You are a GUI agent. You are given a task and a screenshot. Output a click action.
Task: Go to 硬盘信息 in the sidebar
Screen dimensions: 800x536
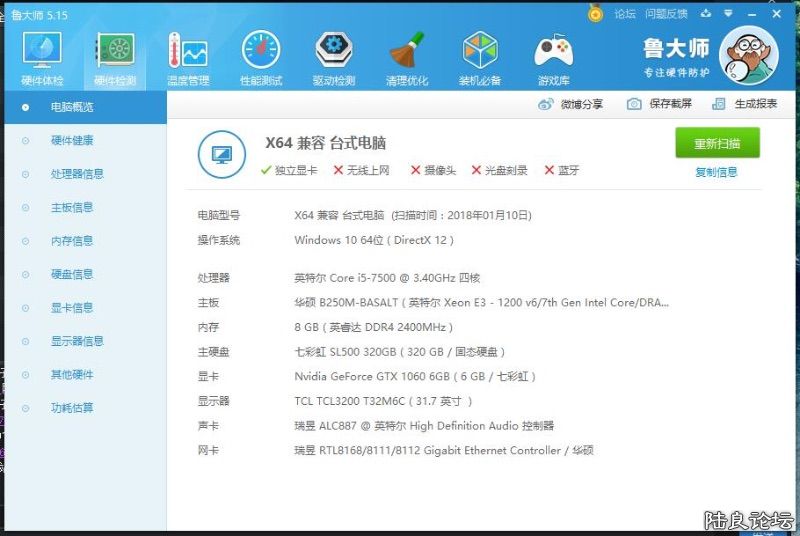pyautogui.click(x=72, y=274)
